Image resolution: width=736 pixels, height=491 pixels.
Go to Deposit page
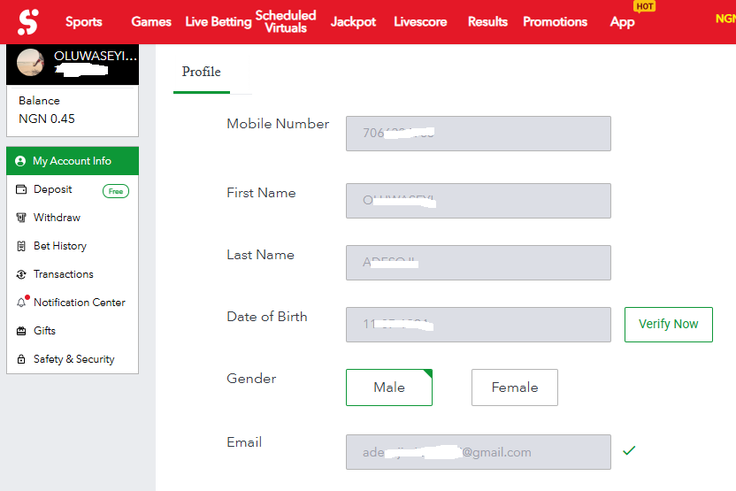click(72, 189)
